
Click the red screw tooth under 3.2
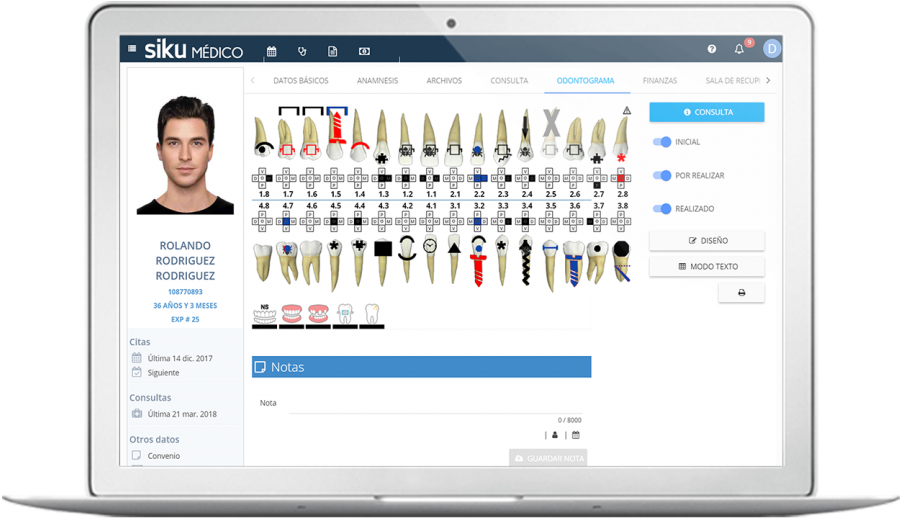(x=478, y=261)
